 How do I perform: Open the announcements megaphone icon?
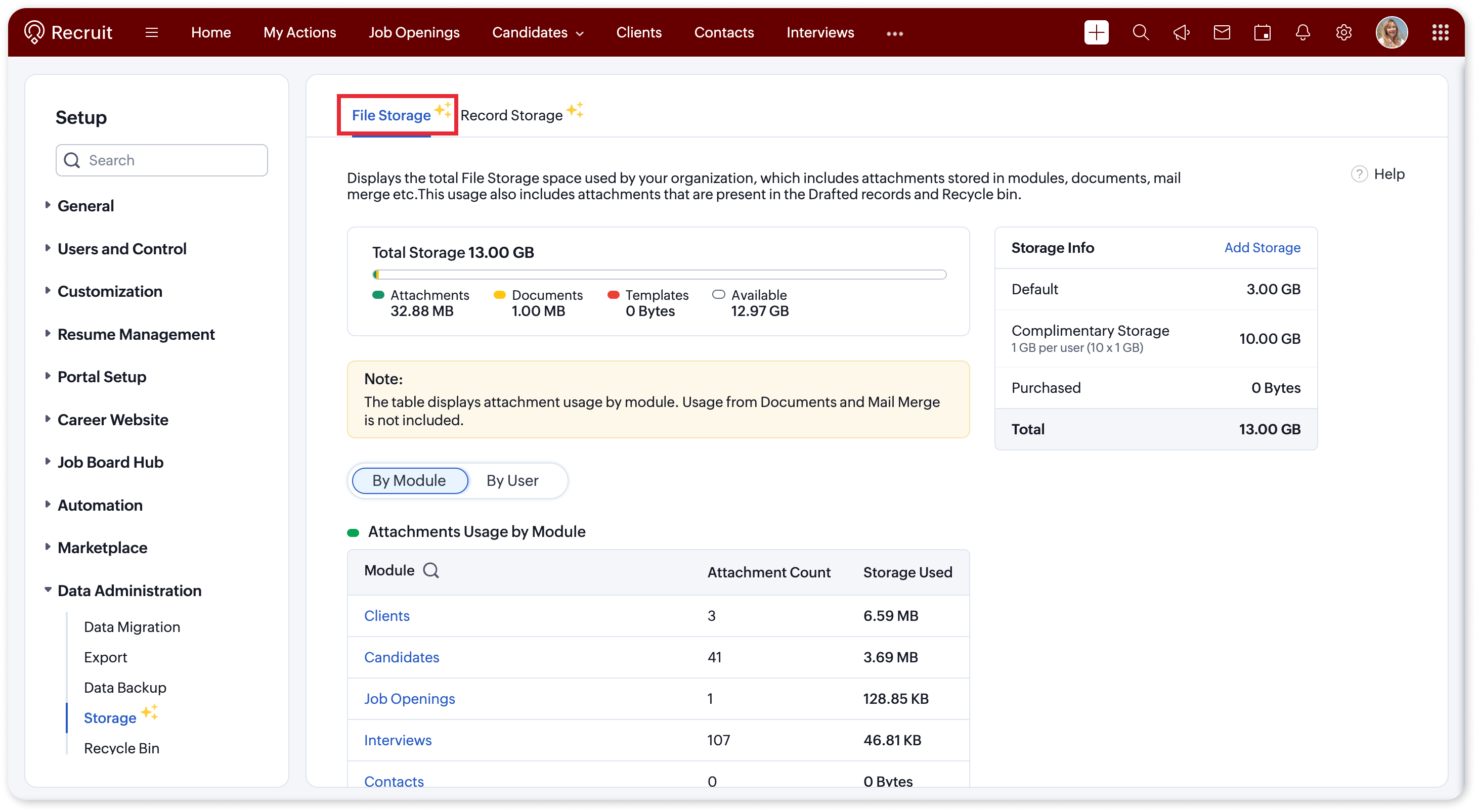point(1181,33)
